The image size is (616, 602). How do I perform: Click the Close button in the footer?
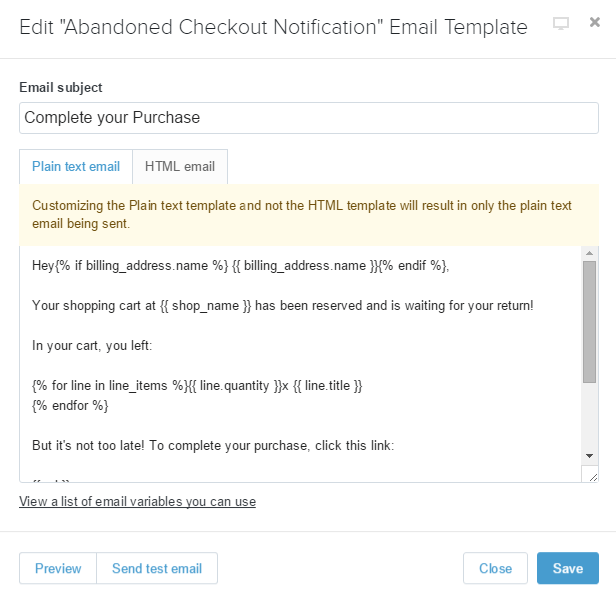[495, 568]
